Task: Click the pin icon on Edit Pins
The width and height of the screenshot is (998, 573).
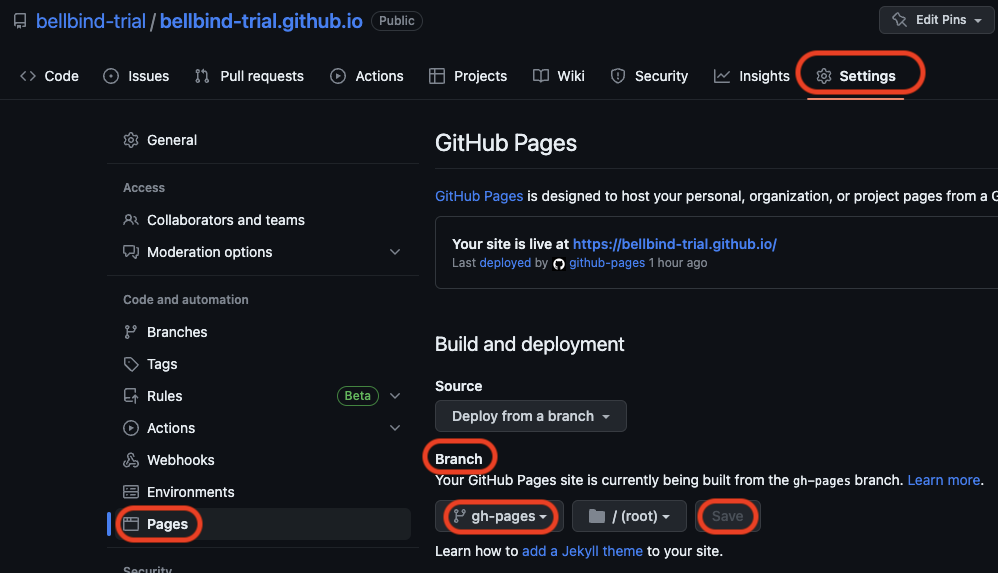Action: 899,20
